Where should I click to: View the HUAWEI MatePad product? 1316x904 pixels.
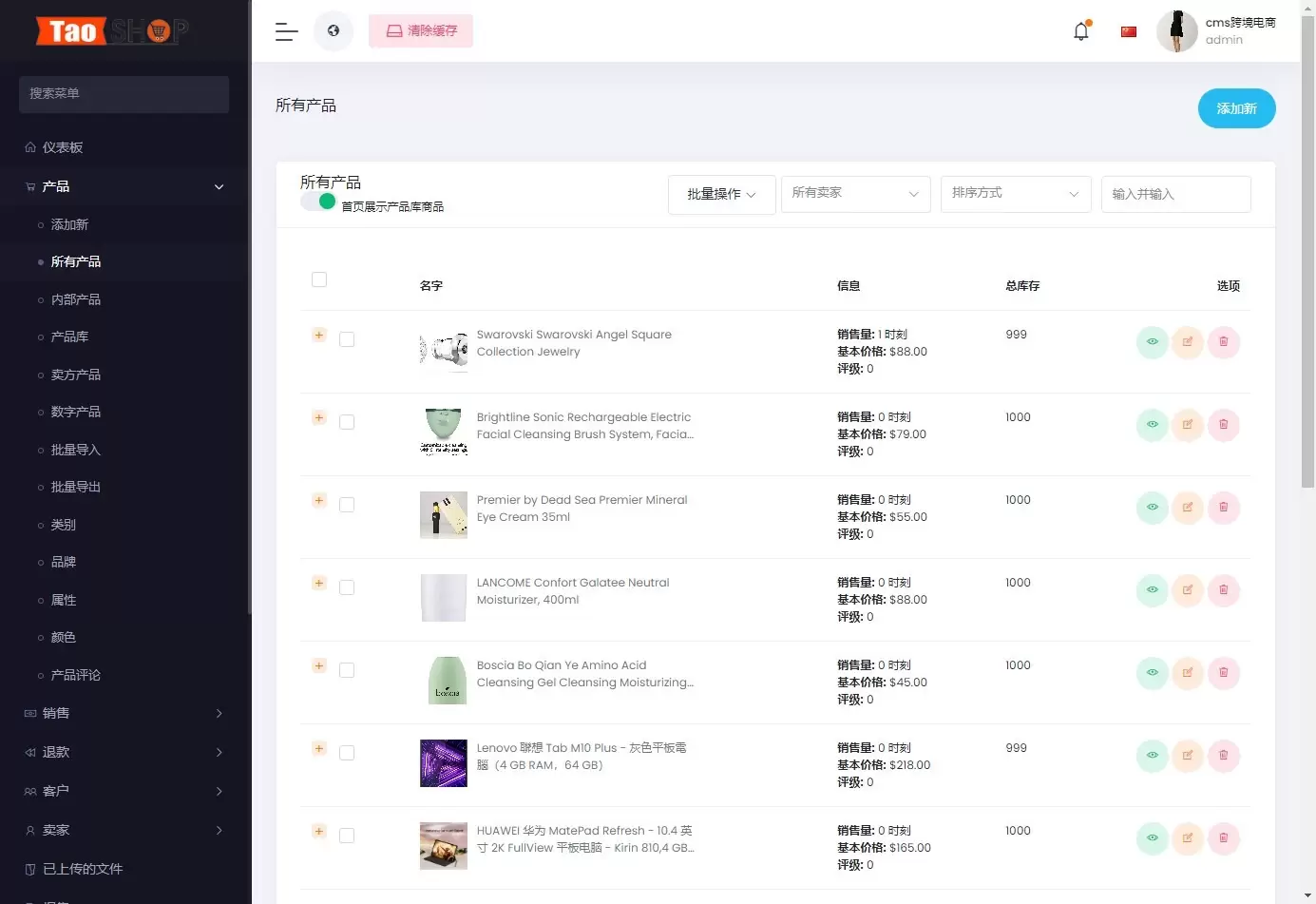pos(1152,838)
